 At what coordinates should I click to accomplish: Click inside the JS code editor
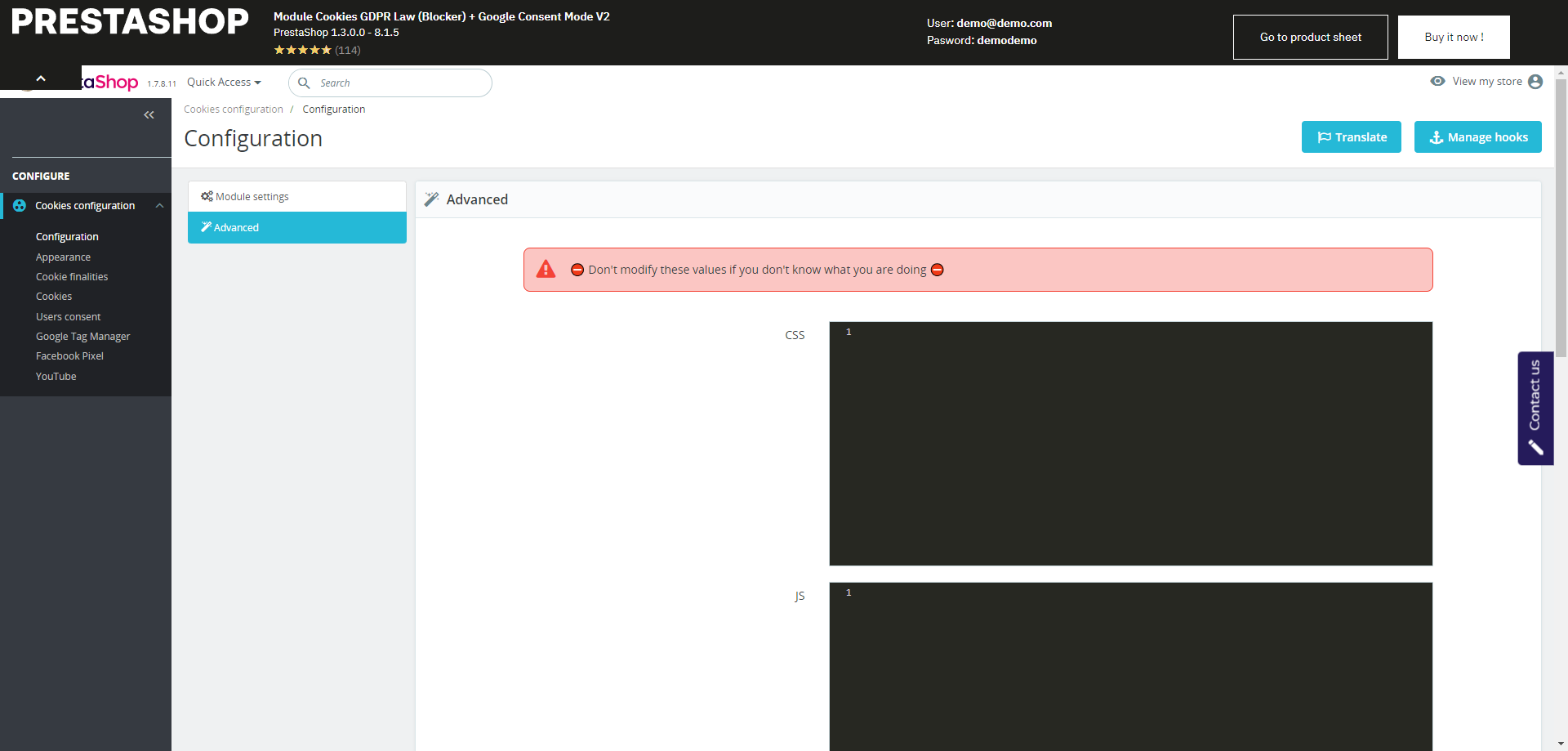click(x=1131, y=667)
